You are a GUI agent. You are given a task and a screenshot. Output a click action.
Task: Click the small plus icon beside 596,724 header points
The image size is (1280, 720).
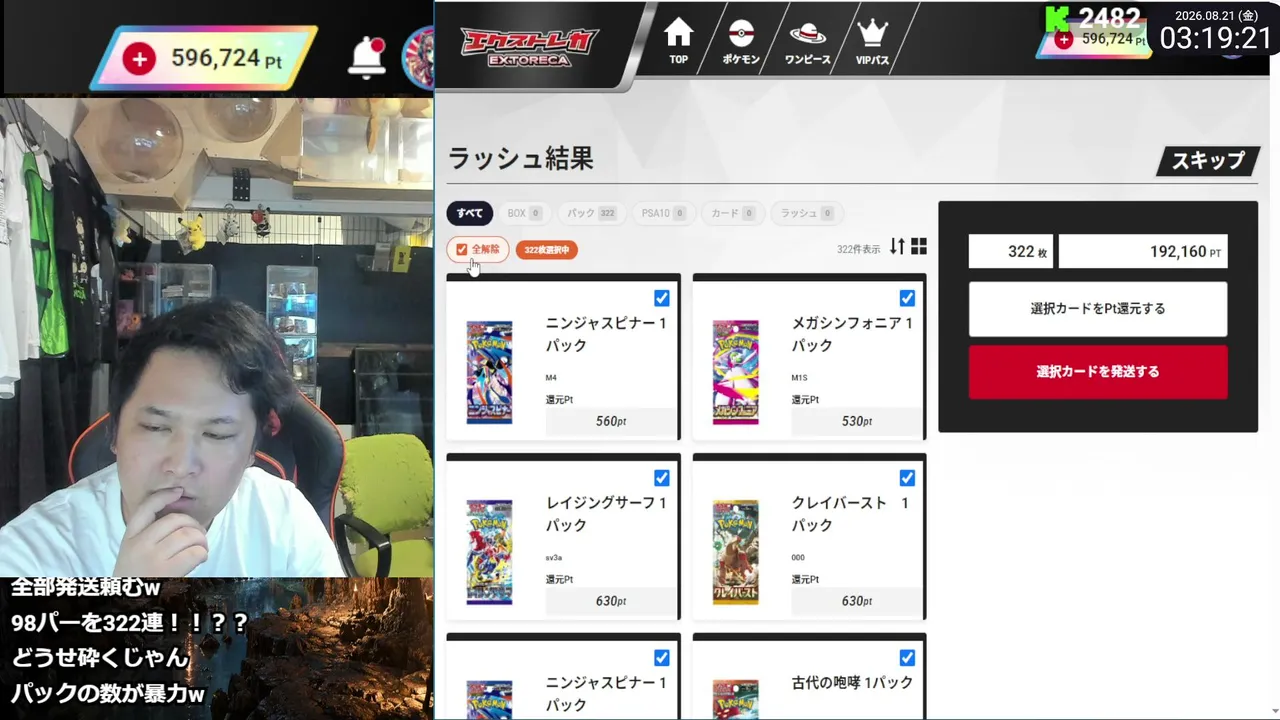point(1064,39)
